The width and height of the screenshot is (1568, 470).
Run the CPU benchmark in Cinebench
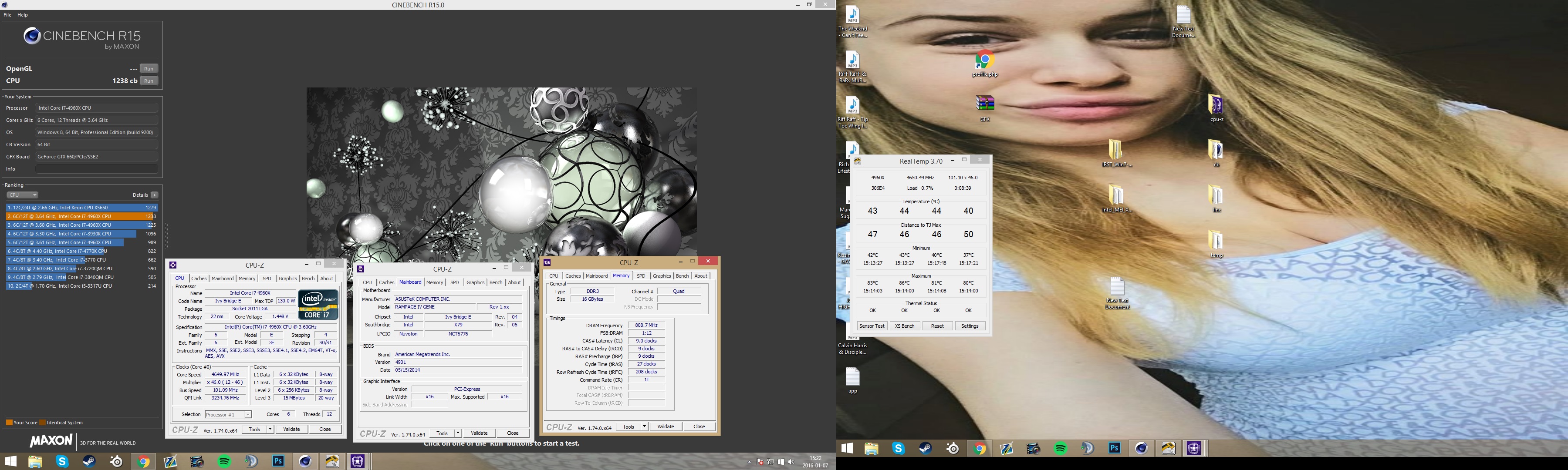tap(149, 81)
